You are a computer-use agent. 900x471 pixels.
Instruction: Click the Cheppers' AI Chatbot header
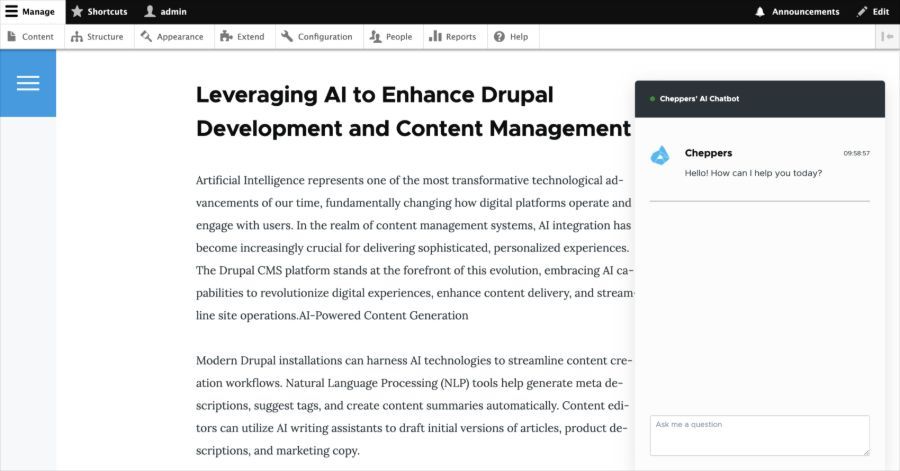click(759, 99)
